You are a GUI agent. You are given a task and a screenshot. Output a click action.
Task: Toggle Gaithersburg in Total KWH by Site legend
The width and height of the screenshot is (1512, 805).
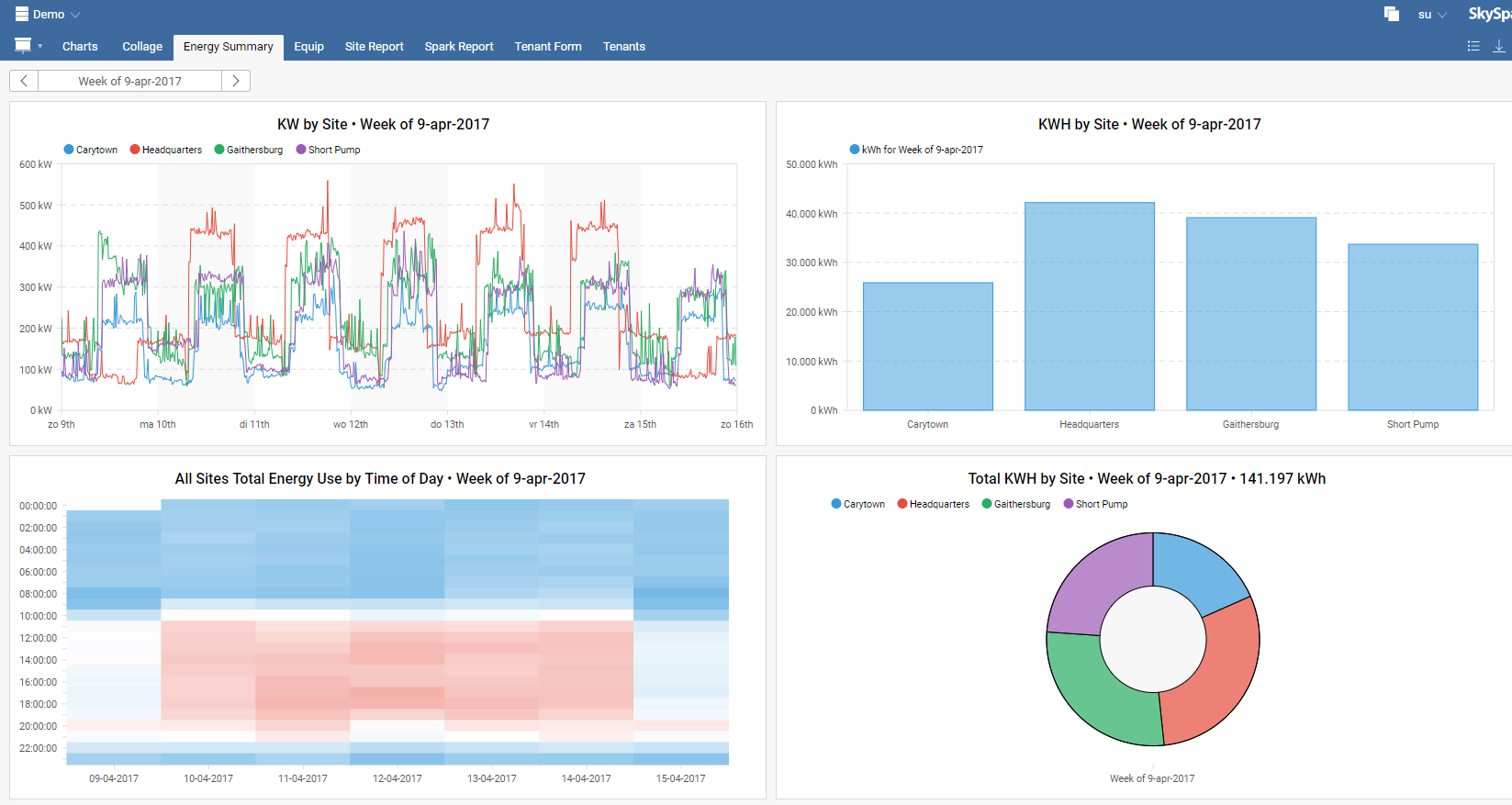(x=1016, y=504)
